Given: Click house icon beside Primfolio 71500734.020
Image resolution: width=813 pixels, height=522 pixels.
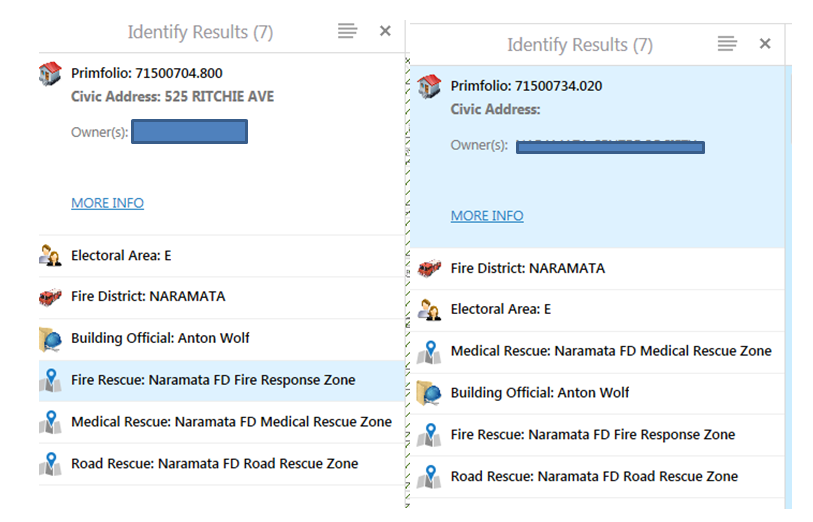Looking at the screenshot, I should coord(429,87).
